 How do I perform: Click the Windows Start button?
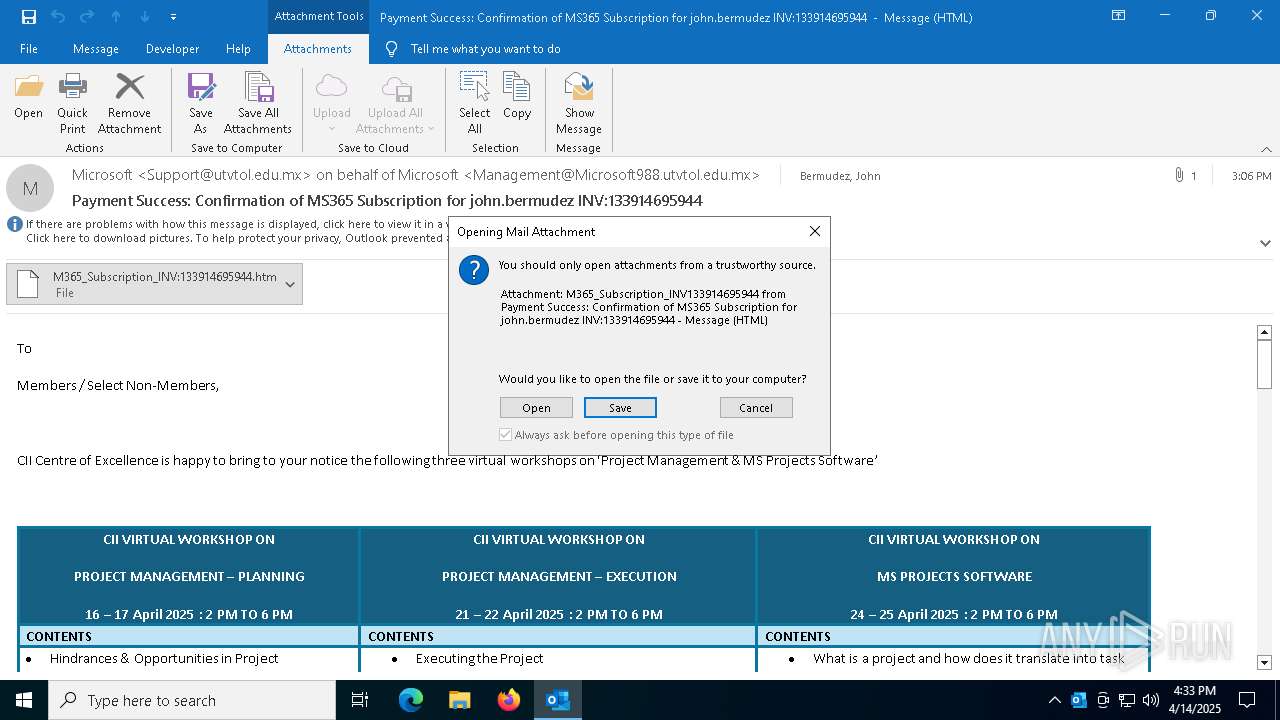(x=24, y=700)
